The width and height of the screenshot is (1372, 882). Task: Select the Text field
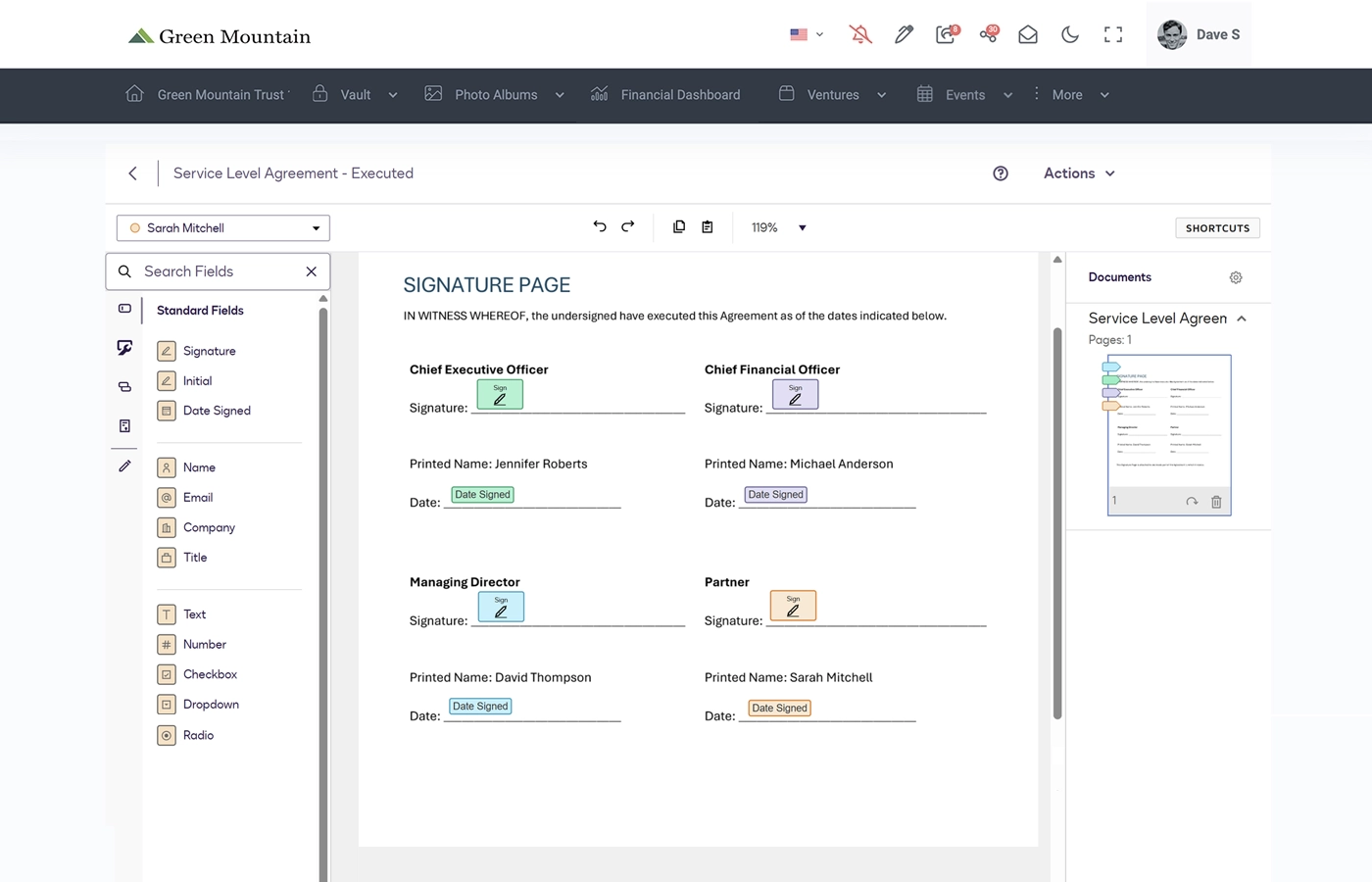(181, 614)
